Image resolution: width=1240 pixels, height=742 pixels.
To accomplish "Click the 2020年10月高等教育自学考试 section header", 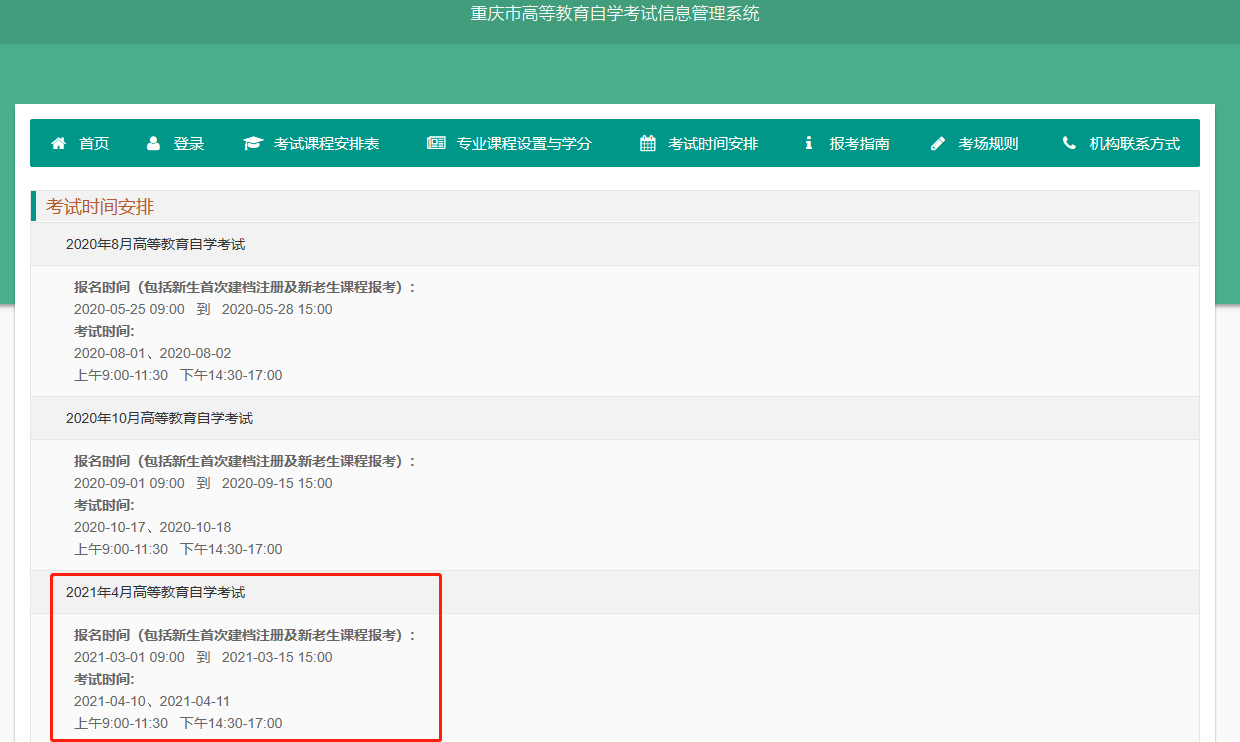I will point(159,418).
